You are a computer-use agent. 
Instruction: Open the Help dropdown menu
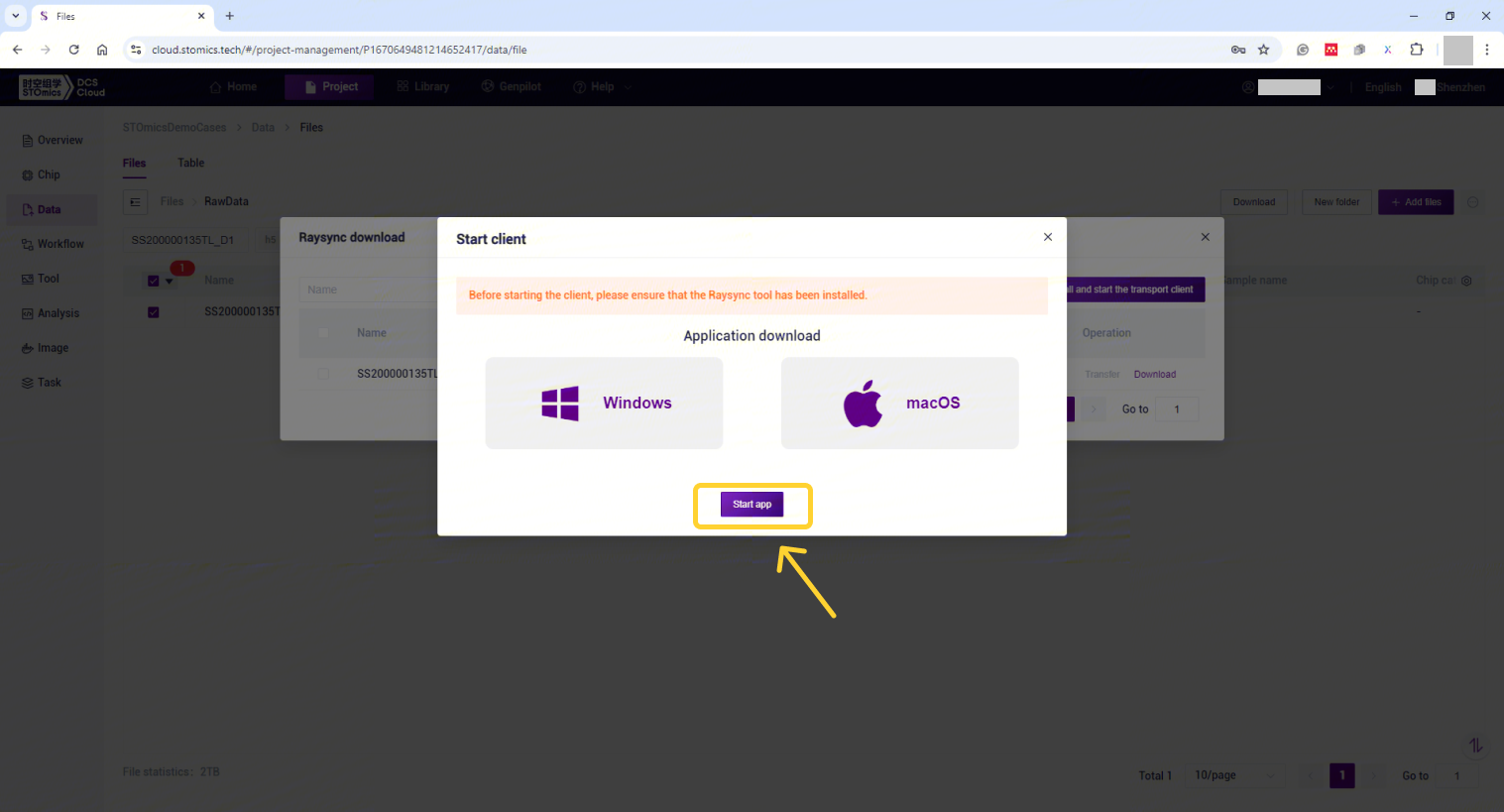tap(602, 87)
